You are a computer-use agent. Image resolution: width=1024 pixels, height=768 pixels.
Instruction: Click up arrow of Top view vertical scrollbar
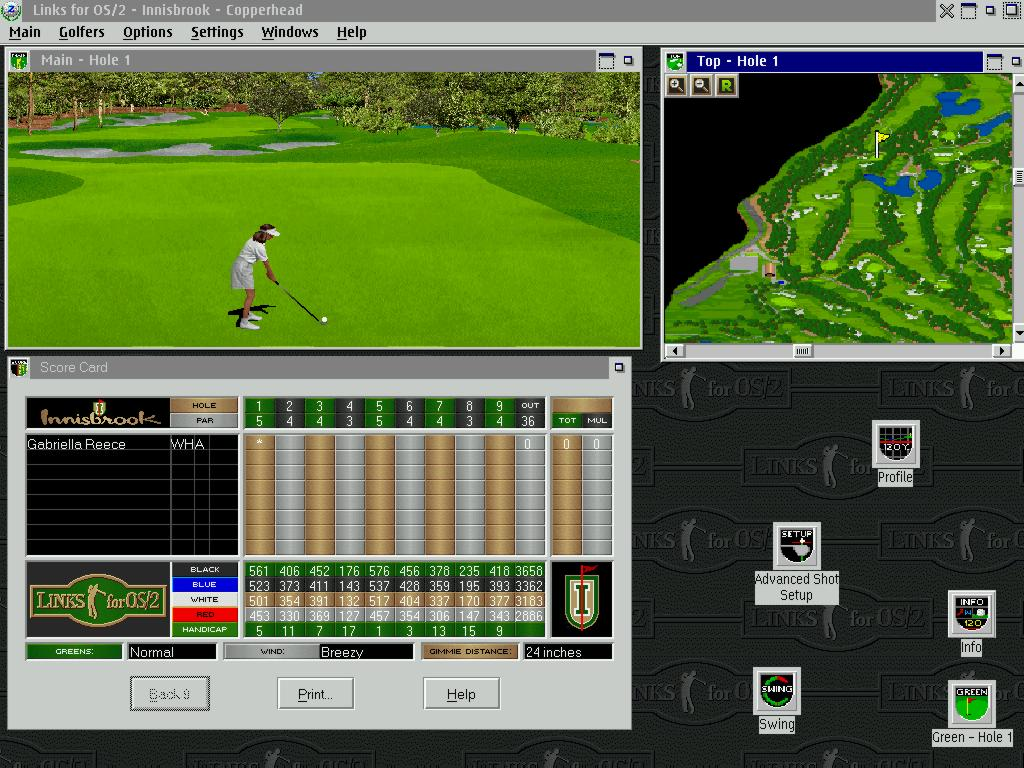click(x=1018, y=83)
